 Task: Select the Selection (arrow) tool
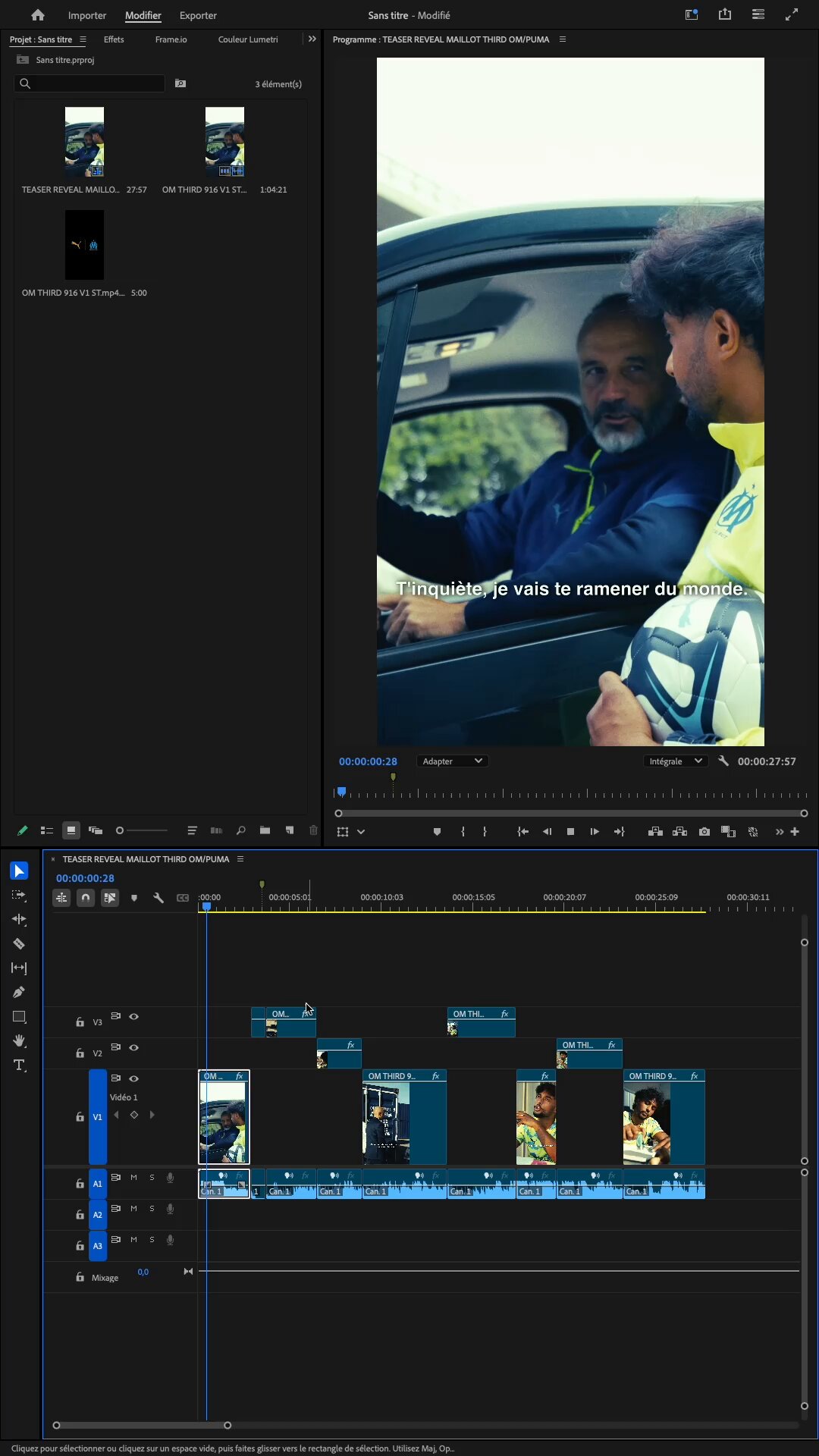[19, 871]
